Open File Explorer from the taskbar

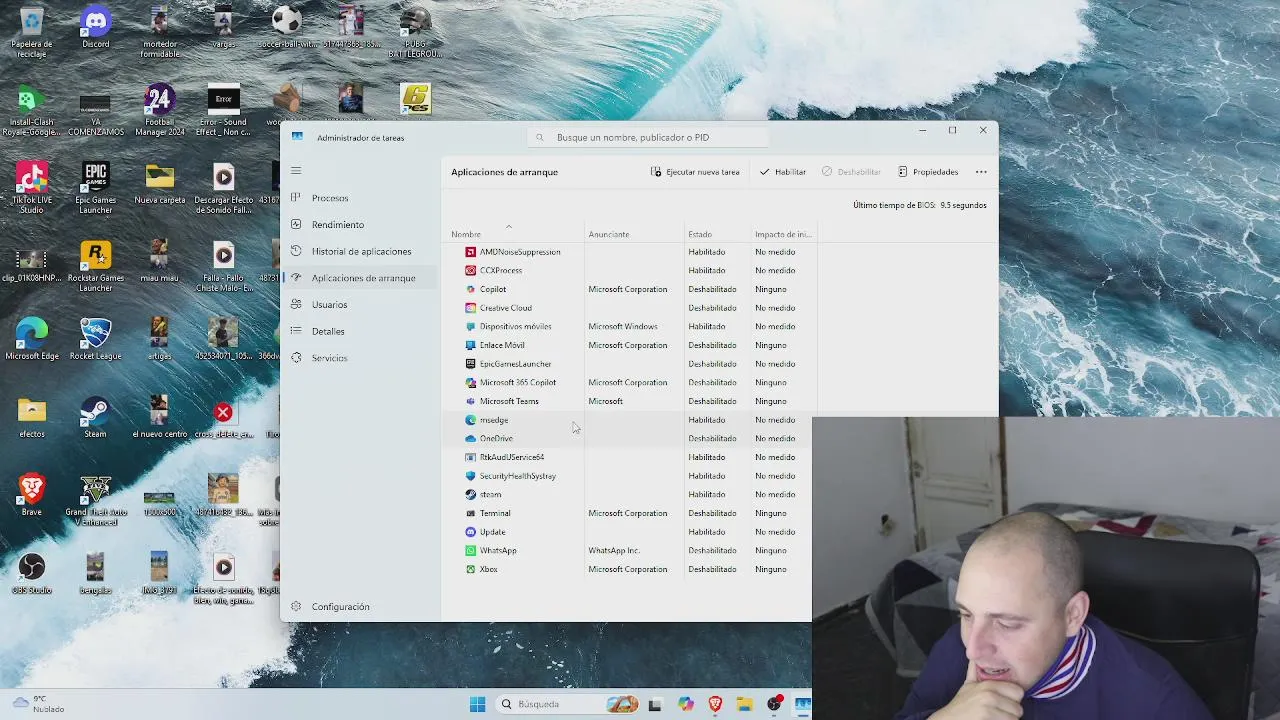click(x=744, y=704)
